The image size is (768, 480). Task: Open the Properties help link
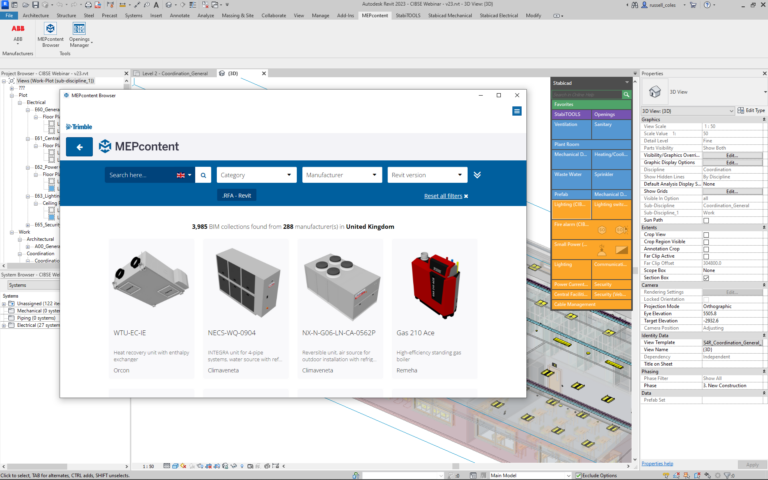[x=657, y=464]
